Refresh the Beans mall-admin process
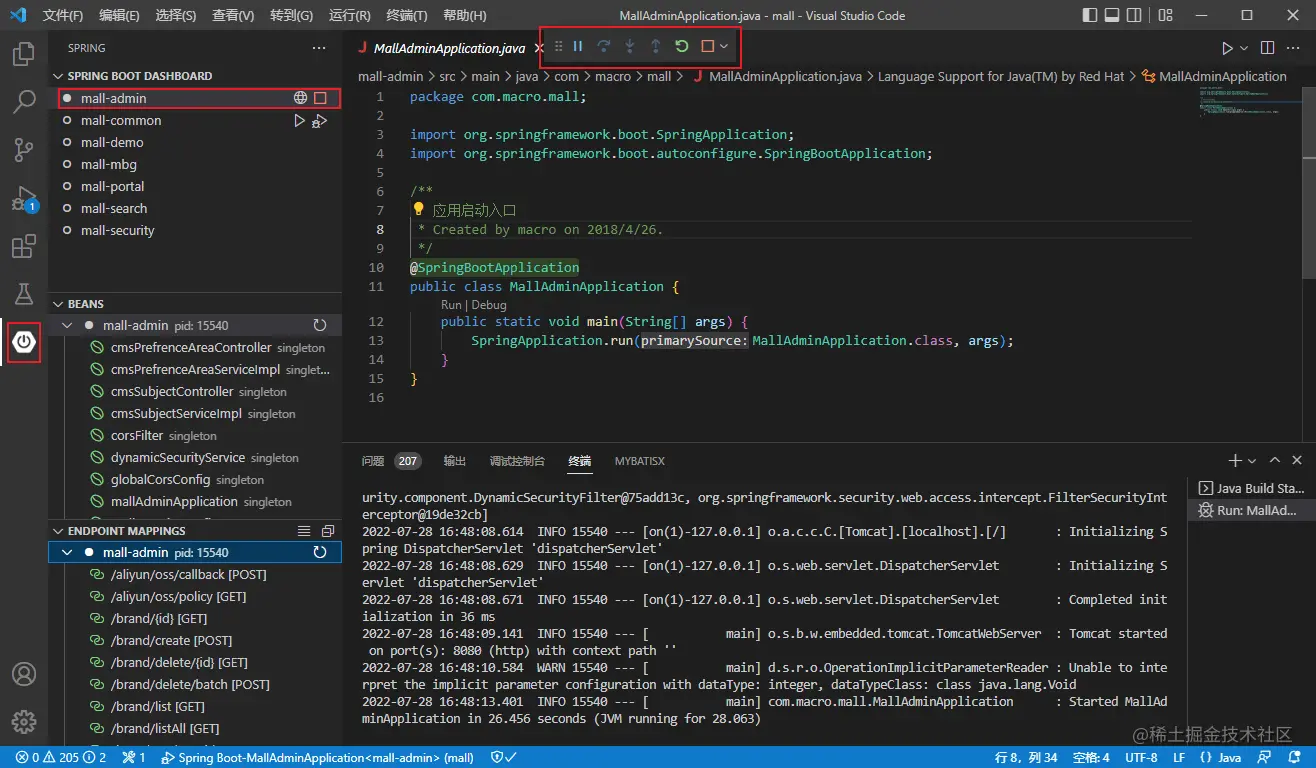Screen dimensions: 1316x768 [320, 325]
